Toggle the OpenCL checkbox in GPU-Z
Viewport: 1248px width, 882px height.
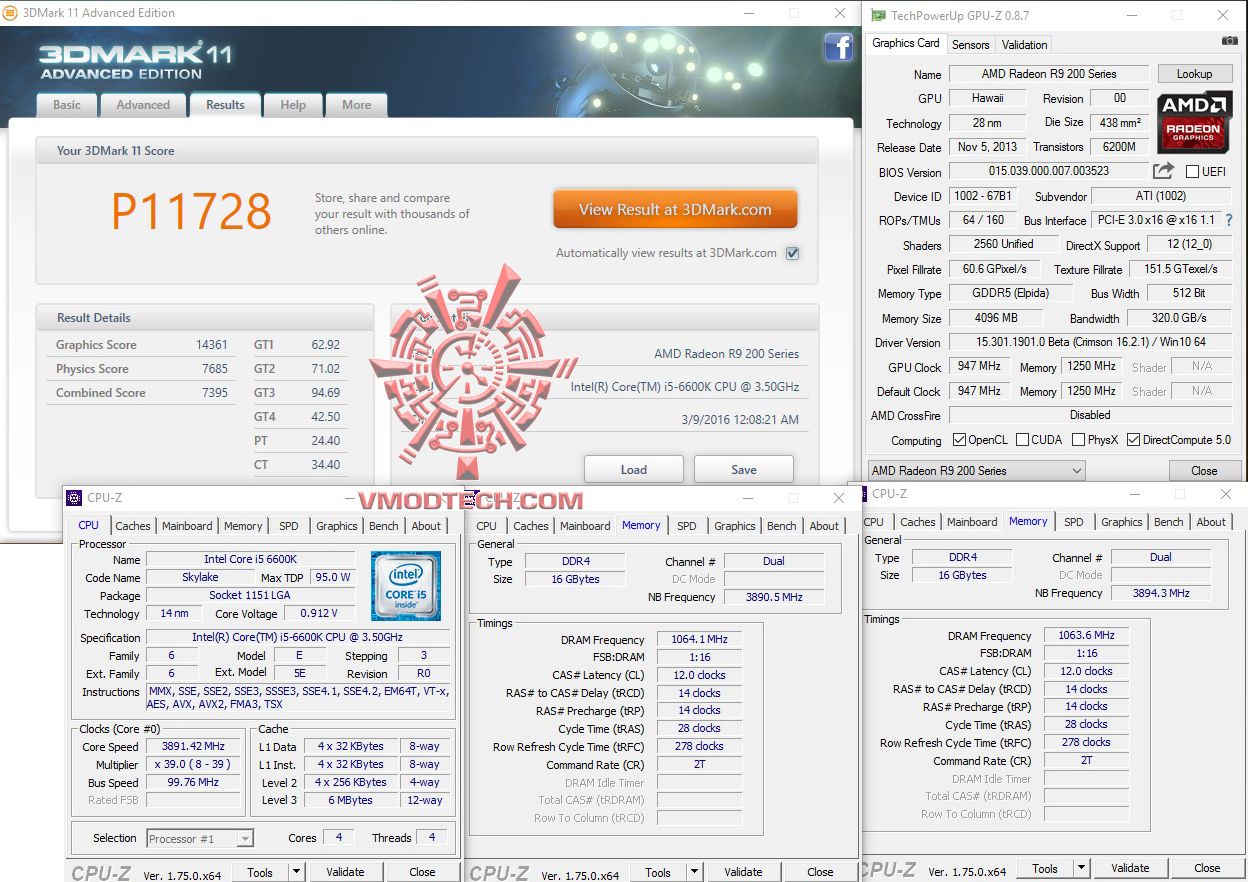coord(959,440)
